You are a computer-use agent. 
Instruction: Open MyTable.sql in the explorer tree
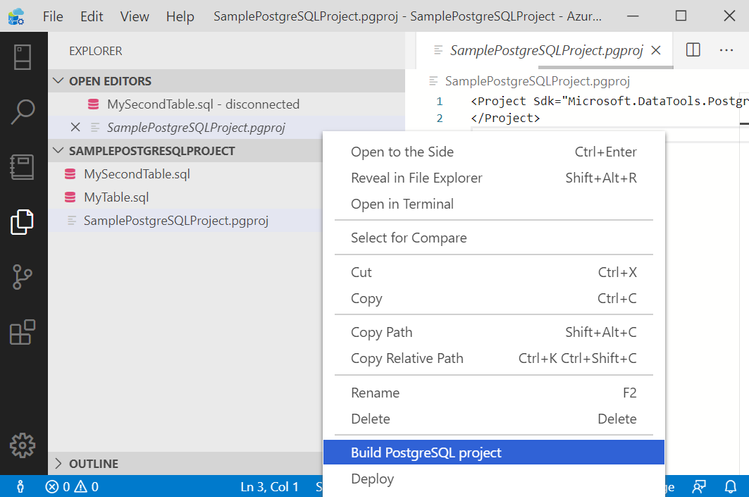point(116,197)
